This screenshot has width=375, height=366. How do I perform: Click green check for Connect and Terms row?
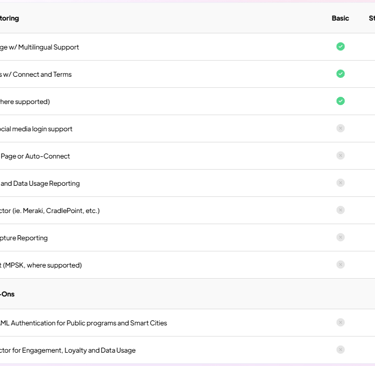point(340,74)
